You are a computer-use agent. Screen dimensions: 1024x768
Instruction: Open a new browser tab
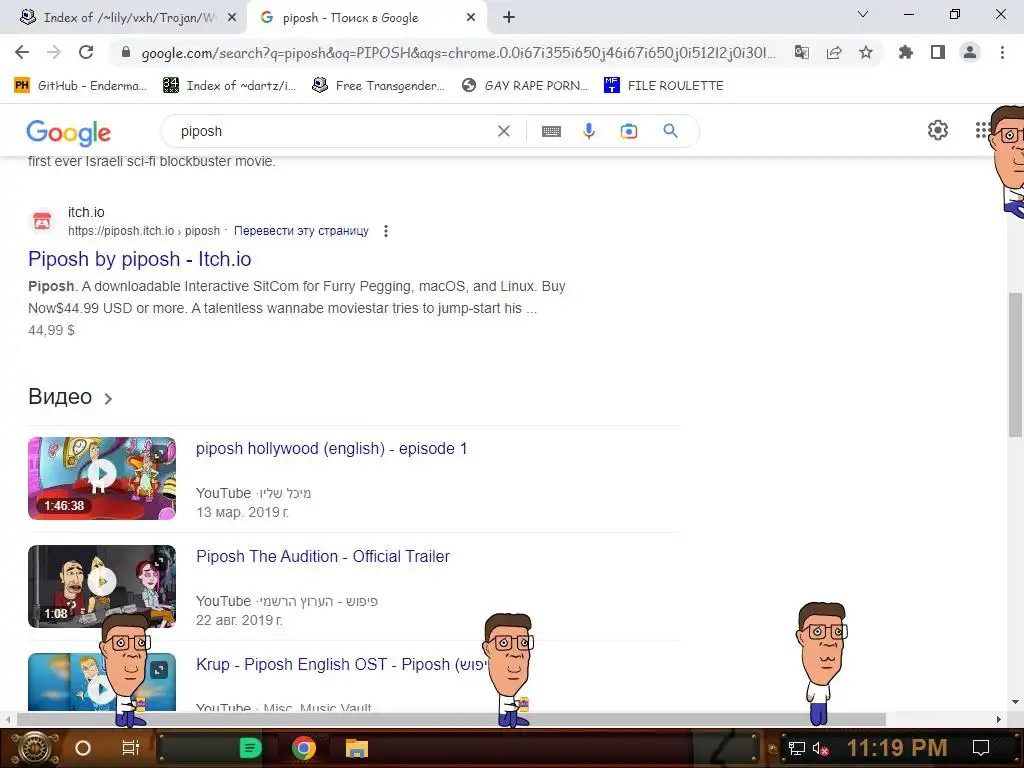(x=509, y=18)
